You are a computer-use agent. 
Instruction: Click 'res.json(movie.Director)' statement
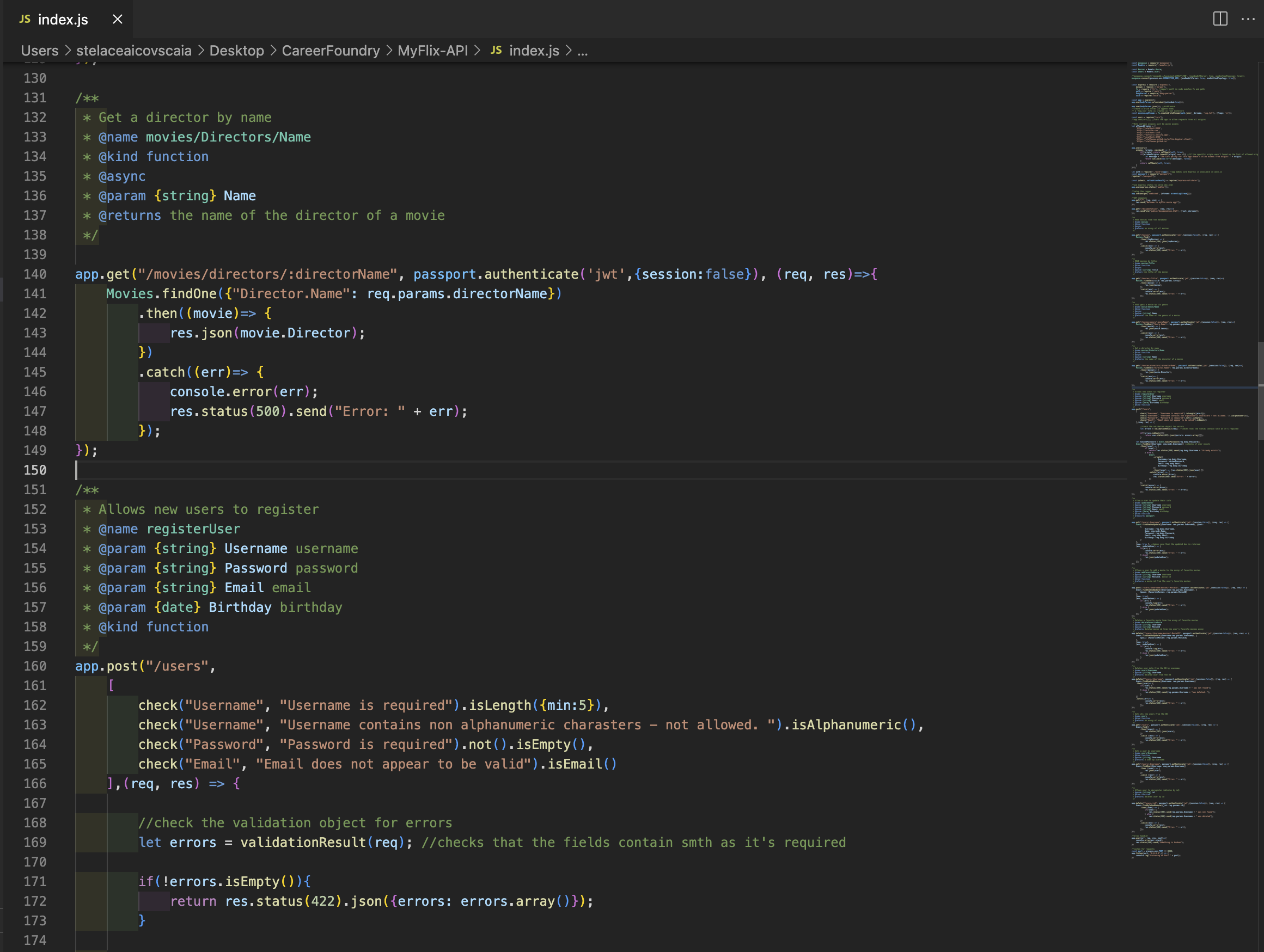[267, 333]
